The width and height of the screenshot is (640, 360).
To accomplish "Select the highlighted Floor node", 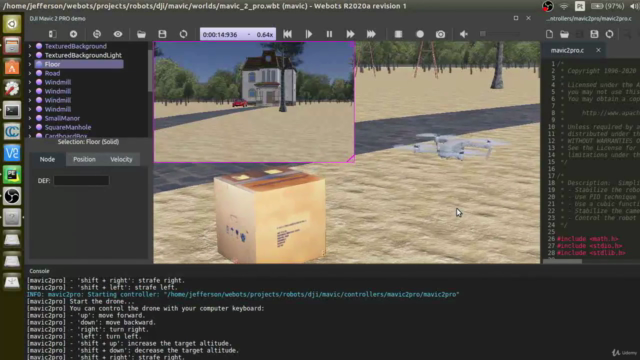I will click(x=79, y=64).
